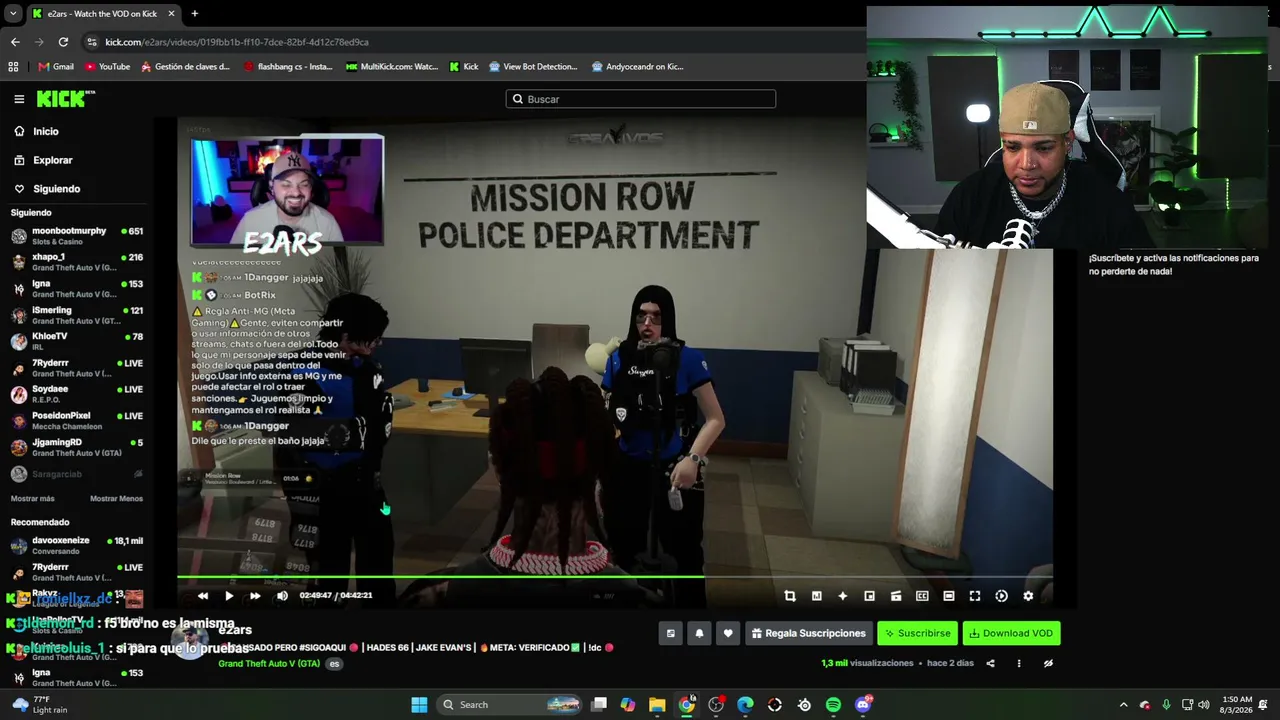Open Grand Theft Auto V category link
This screenshot has height=720, width=1280.
[269, 664]
